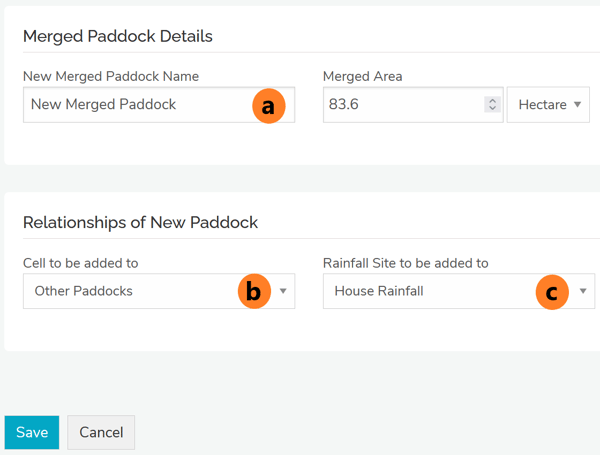Screen dimensions: 600x455
Task: Click the orange marker labeled b
Action: [253, 291]
